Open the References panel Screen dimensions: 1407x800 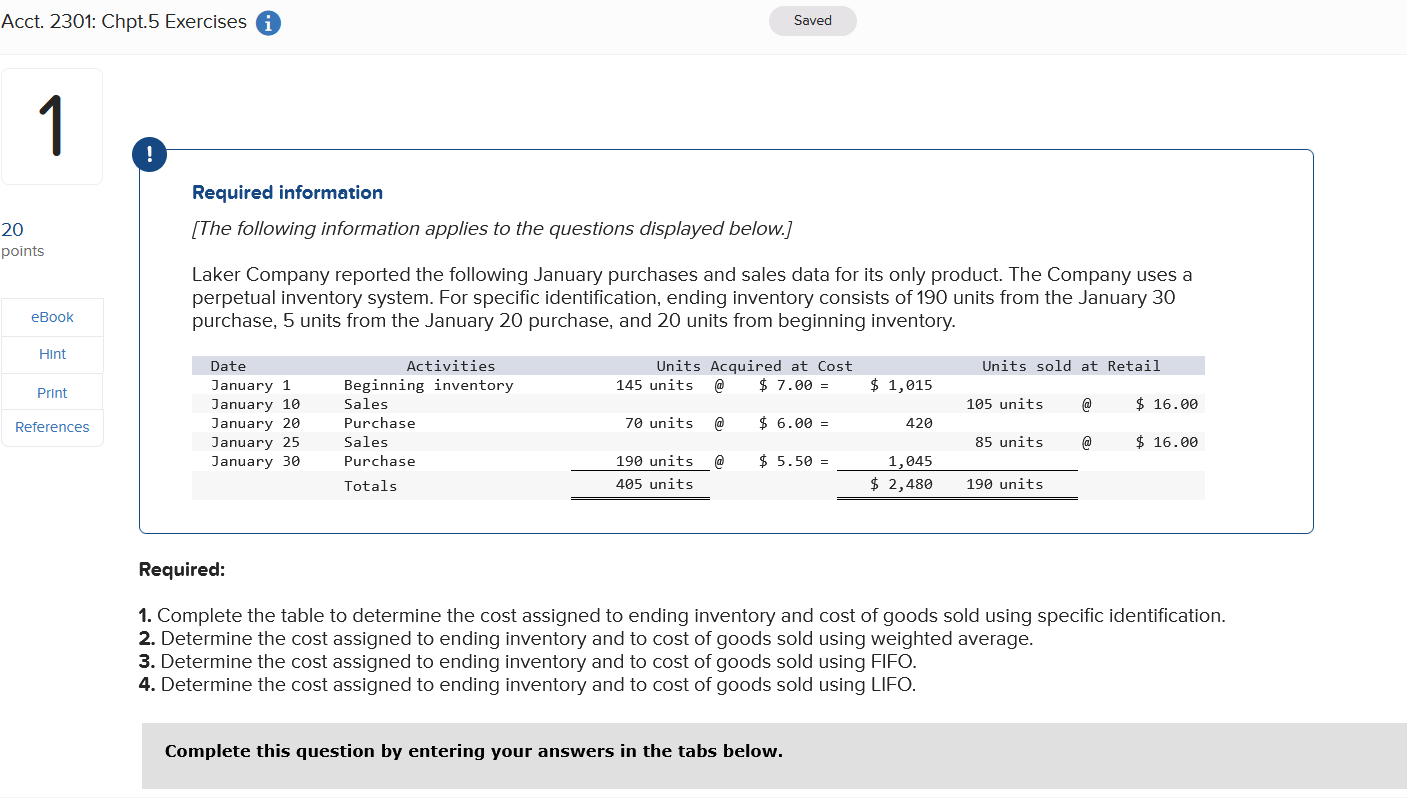point(52,426)
